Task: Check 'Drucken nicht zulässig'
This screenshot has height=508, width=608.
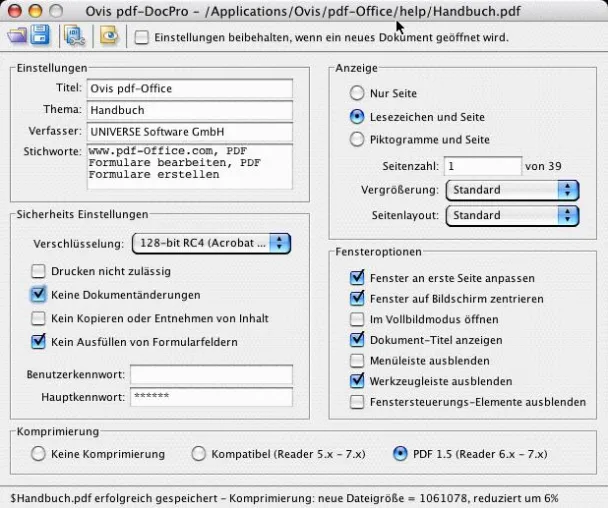Action: click(38, 271)
